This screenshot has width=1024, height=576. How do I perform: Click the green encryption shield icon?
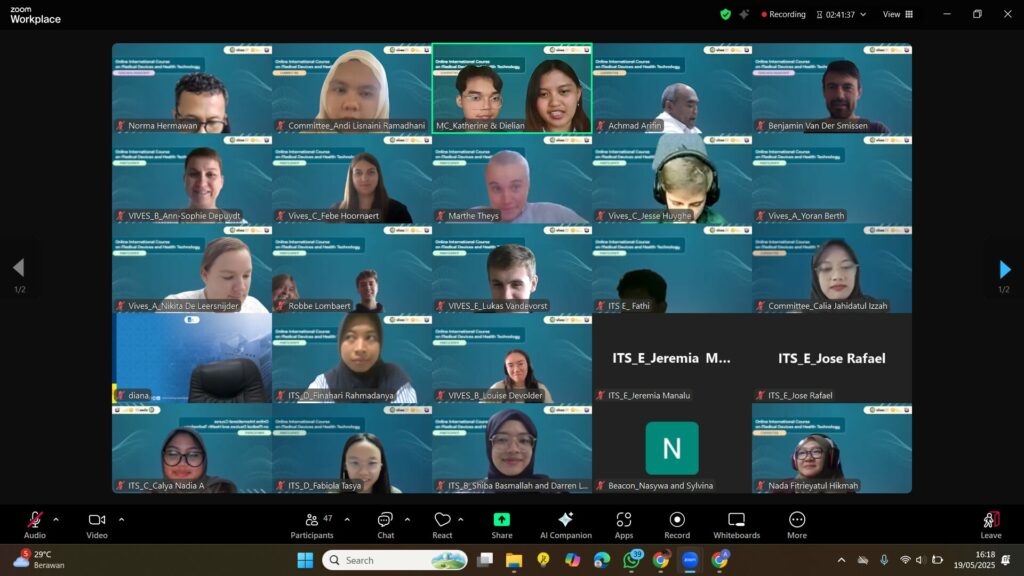(x=726, y=14)
